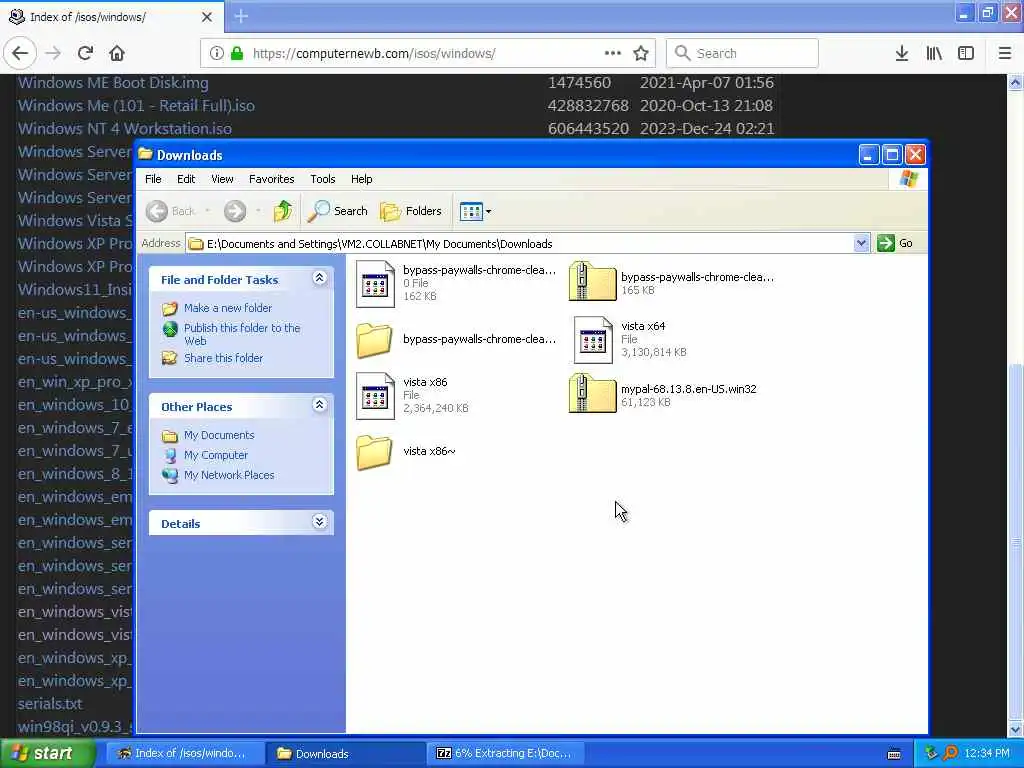Viewport: 1024px width, 768px height.
Task: Open Firefox hamburger menu
Action: [x=1004, y=53]
